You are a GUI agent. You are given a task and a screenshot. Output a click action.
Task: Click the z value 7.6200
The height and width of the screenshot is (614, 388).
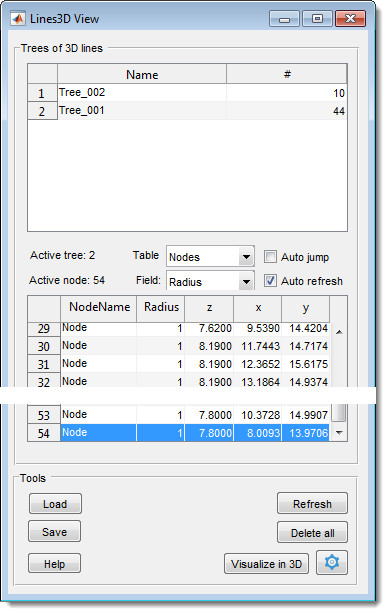(215, 328)
